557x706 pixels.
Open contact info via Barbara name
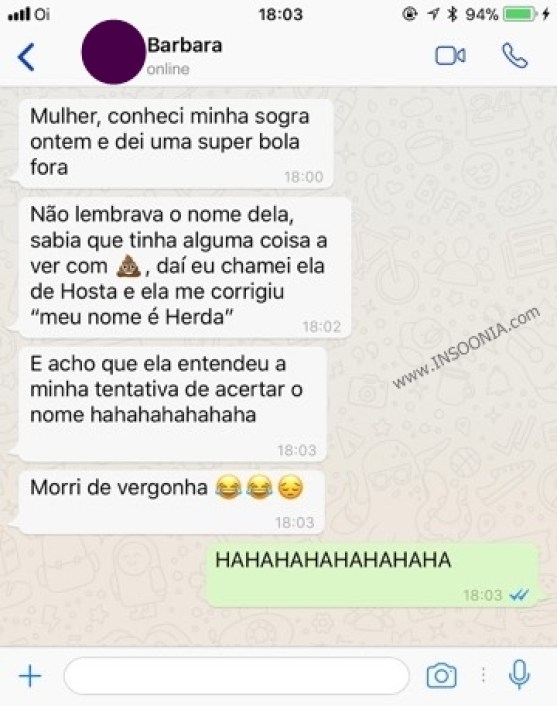coord(185,45)
